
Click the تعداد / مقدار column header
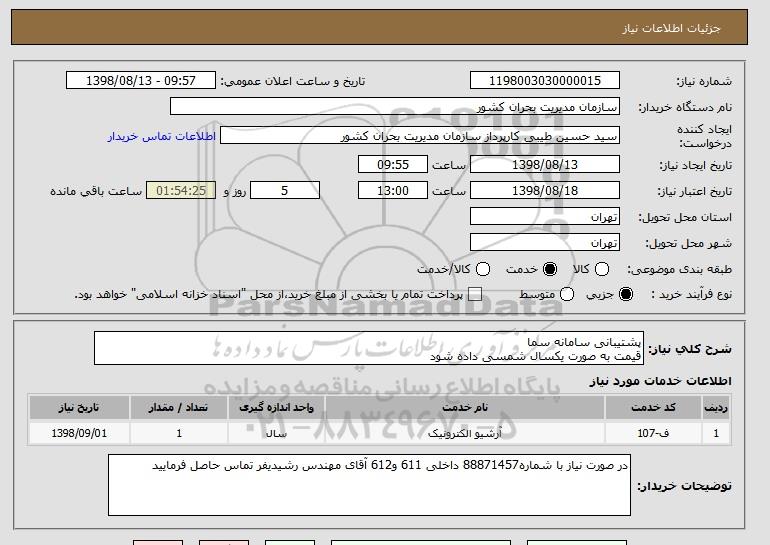click(179, 408)
